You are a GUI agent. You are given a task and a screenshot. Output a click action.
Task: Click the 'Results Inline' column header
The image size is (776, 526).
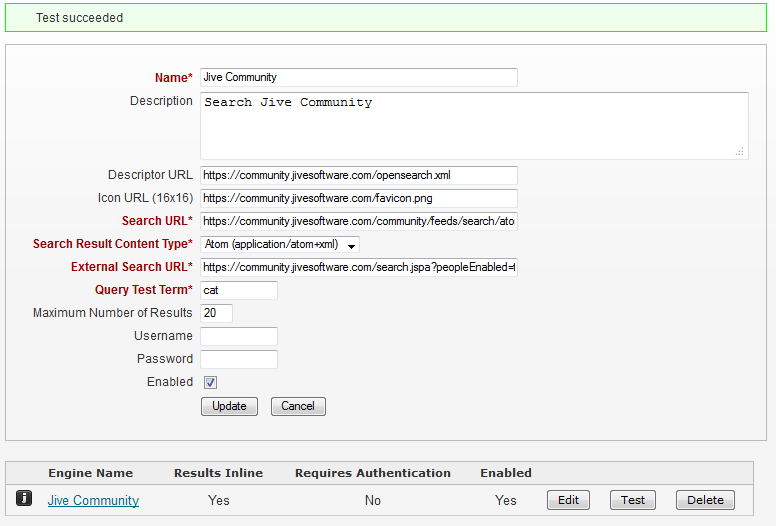coord(218,473)
